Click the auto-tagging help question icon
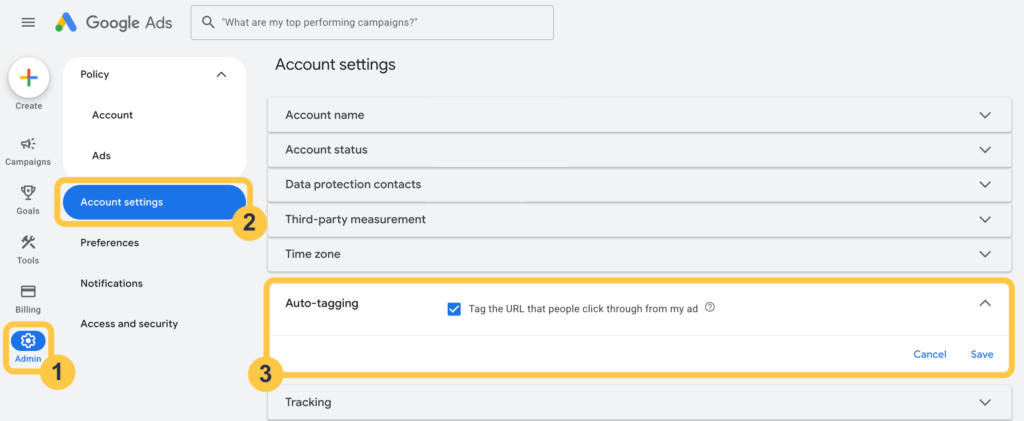The height and width of the screenshot is (421, 1024). pos(710,307)
